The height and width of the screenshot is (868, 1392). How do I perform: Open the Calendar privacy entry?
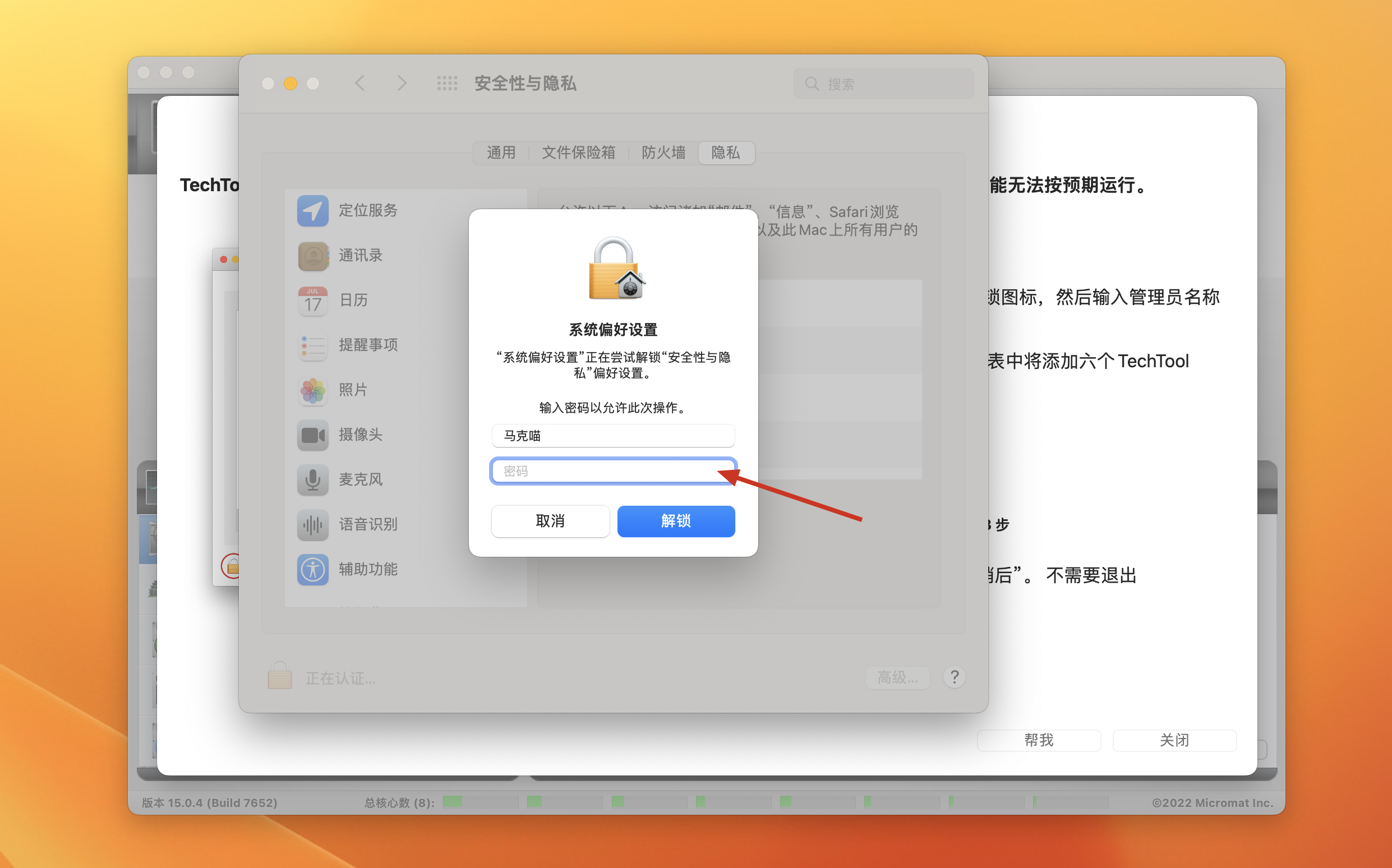click(x=312, y=300)
